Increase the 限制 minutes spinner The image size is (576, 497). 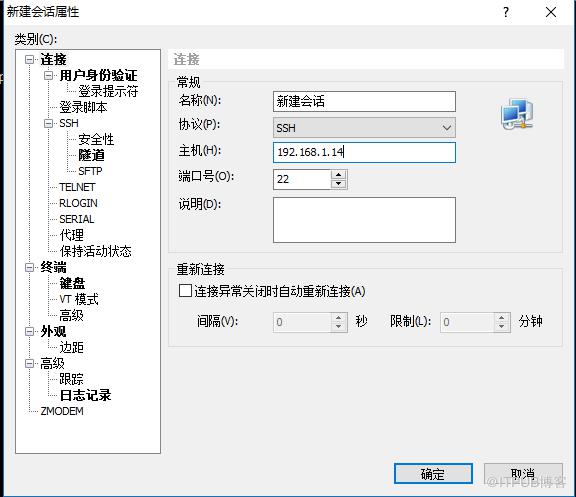click(x=502, y=317)
